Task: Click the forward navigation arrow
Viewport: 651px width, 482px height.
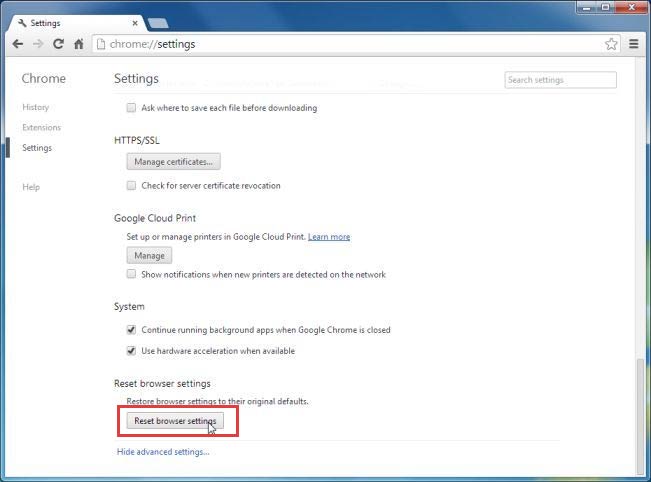Action: coord(38,44)
